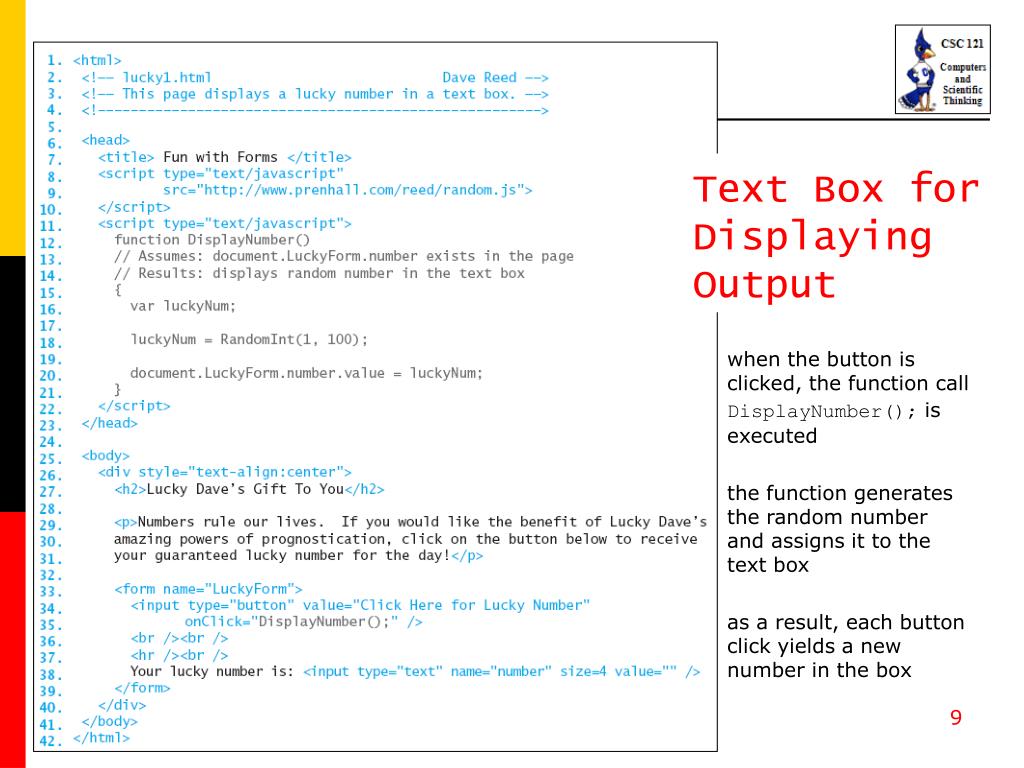1024x768 pixels.
Task: Click the value="Click Here for Lucky Number" text
Action: coord(447,605)
